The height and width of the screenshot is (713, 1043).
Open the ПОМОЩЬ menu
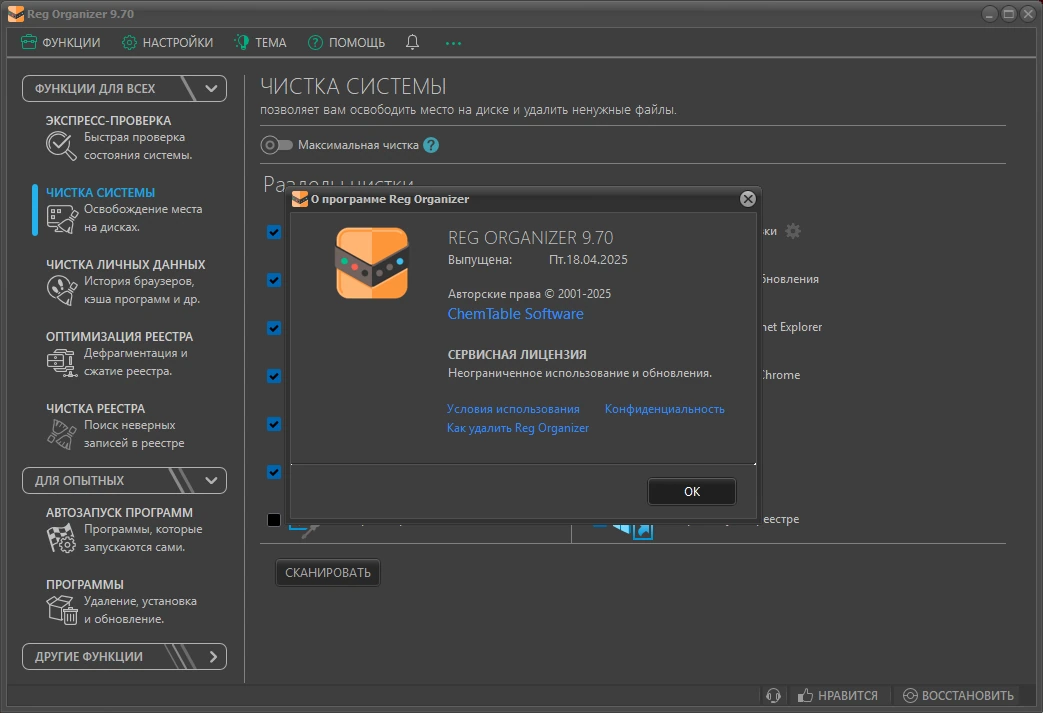pos(347,43)
